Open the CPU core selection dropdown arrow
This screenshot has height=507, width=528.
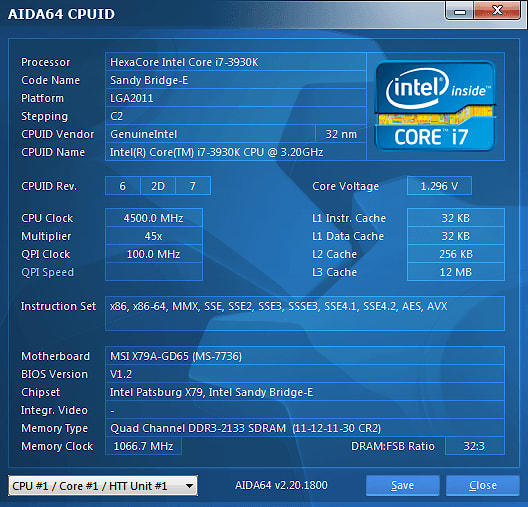point(189,485)
